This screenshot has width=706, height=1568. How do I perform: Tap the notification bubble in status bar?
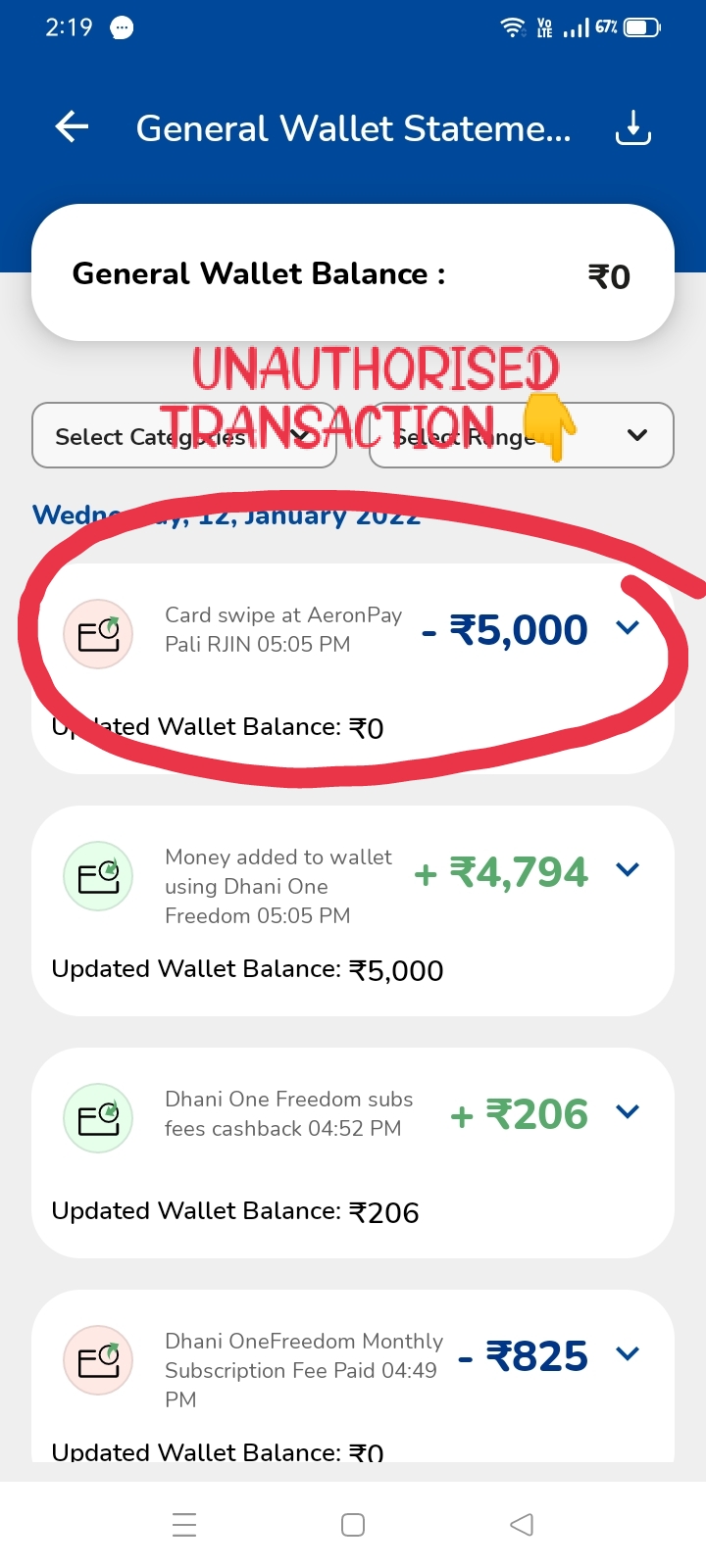[x=122, y=27]
